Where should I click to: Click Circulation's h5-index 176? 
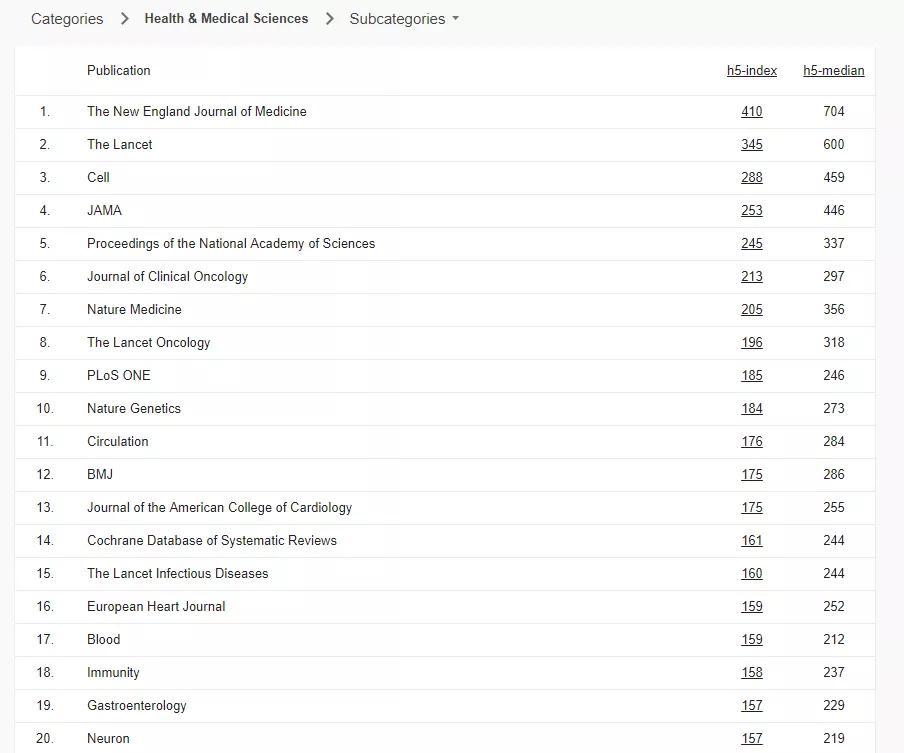[x=752, y=442]
